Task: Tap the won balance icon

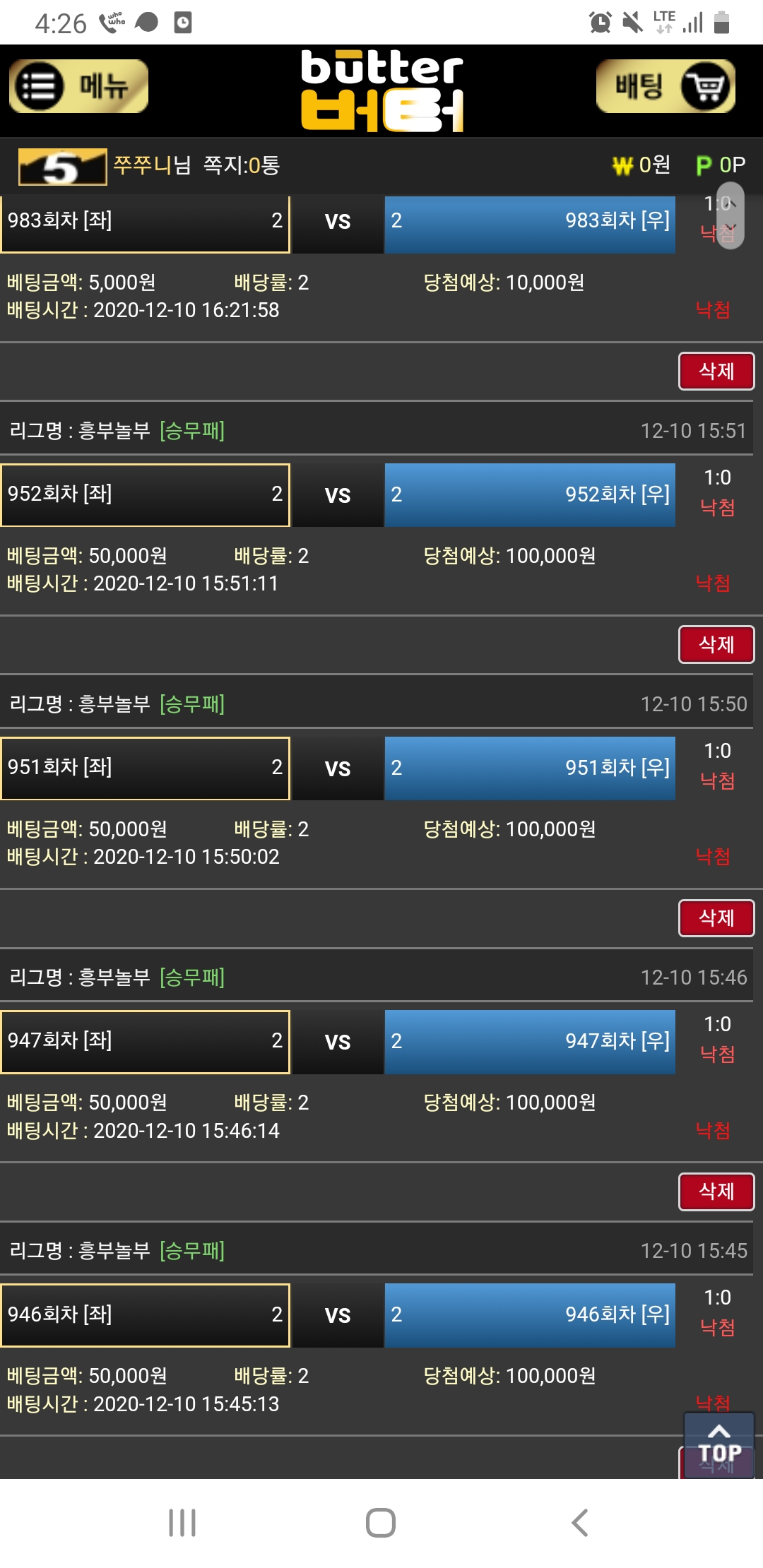Action: [x=622, y=165]
